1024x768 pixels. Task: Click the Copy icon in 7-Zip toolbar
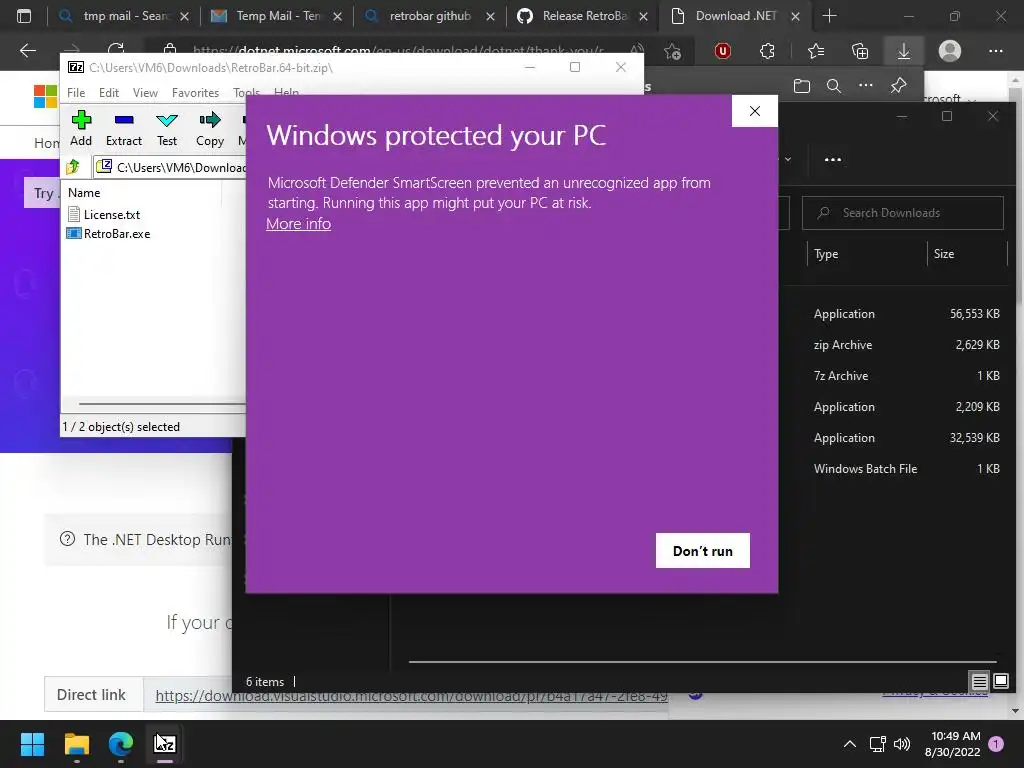[210, 129]
